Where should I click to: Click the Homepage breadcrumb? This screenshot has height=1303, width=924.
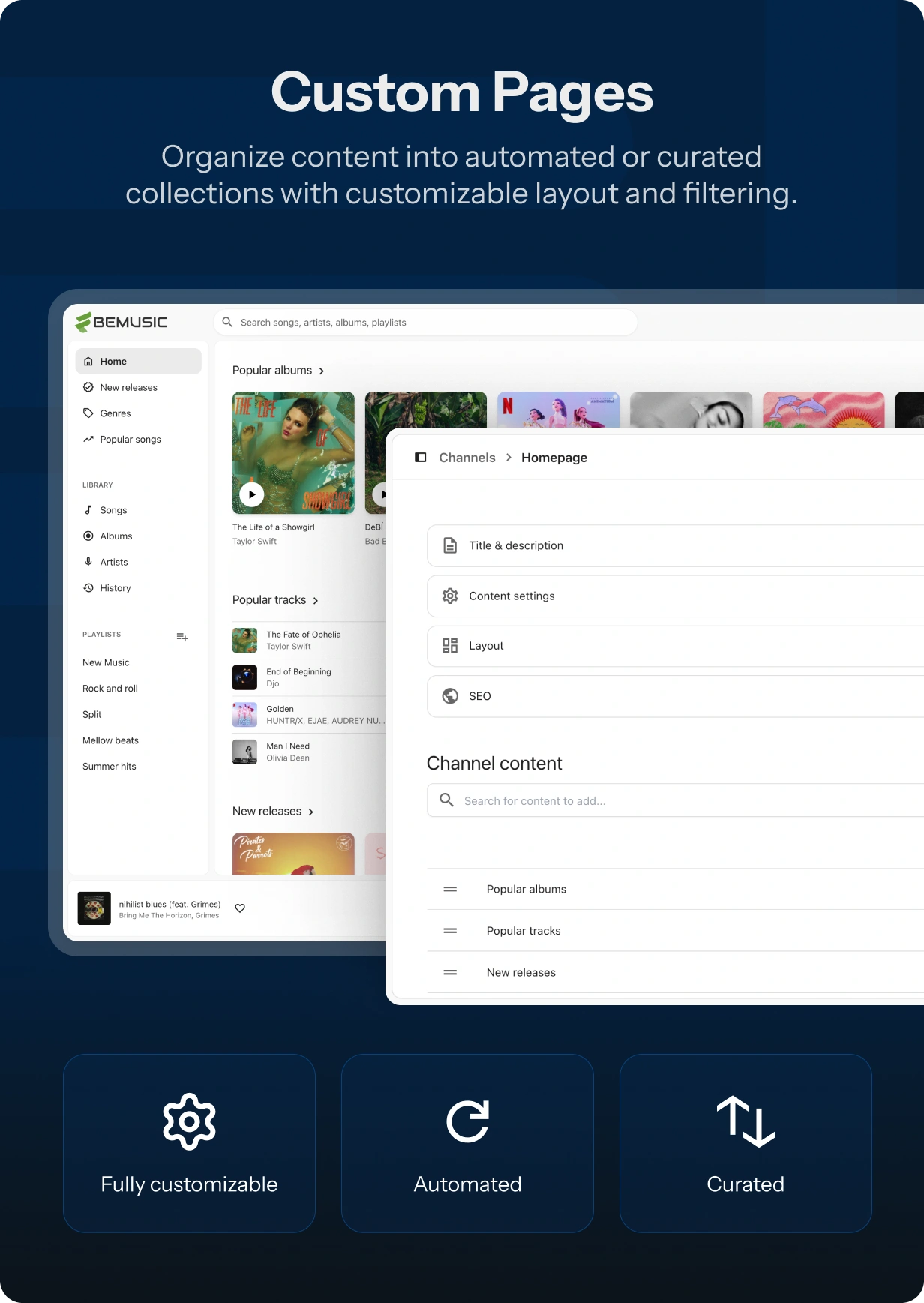coord(554,458)
